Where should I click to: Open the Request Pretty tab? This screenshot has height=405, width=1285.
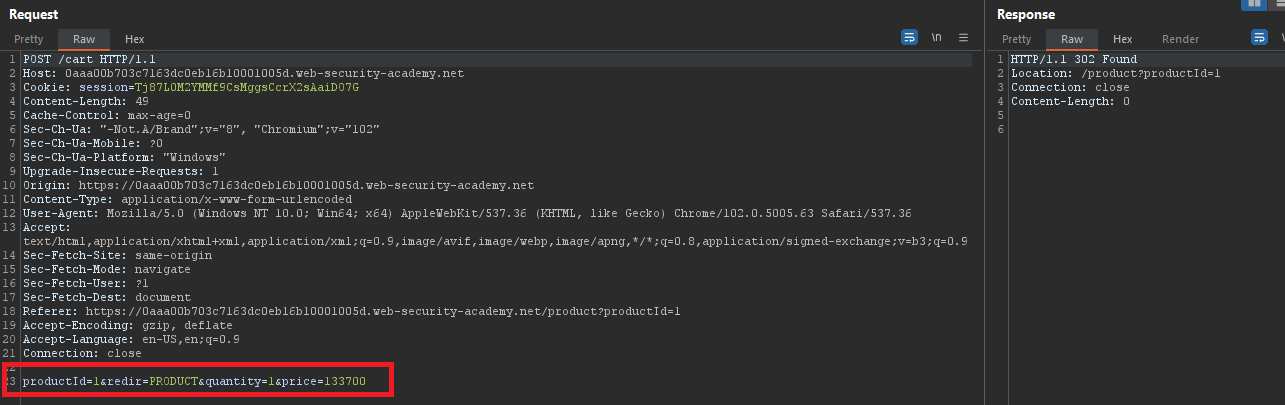pyautogui.click(x=29, y=39)
